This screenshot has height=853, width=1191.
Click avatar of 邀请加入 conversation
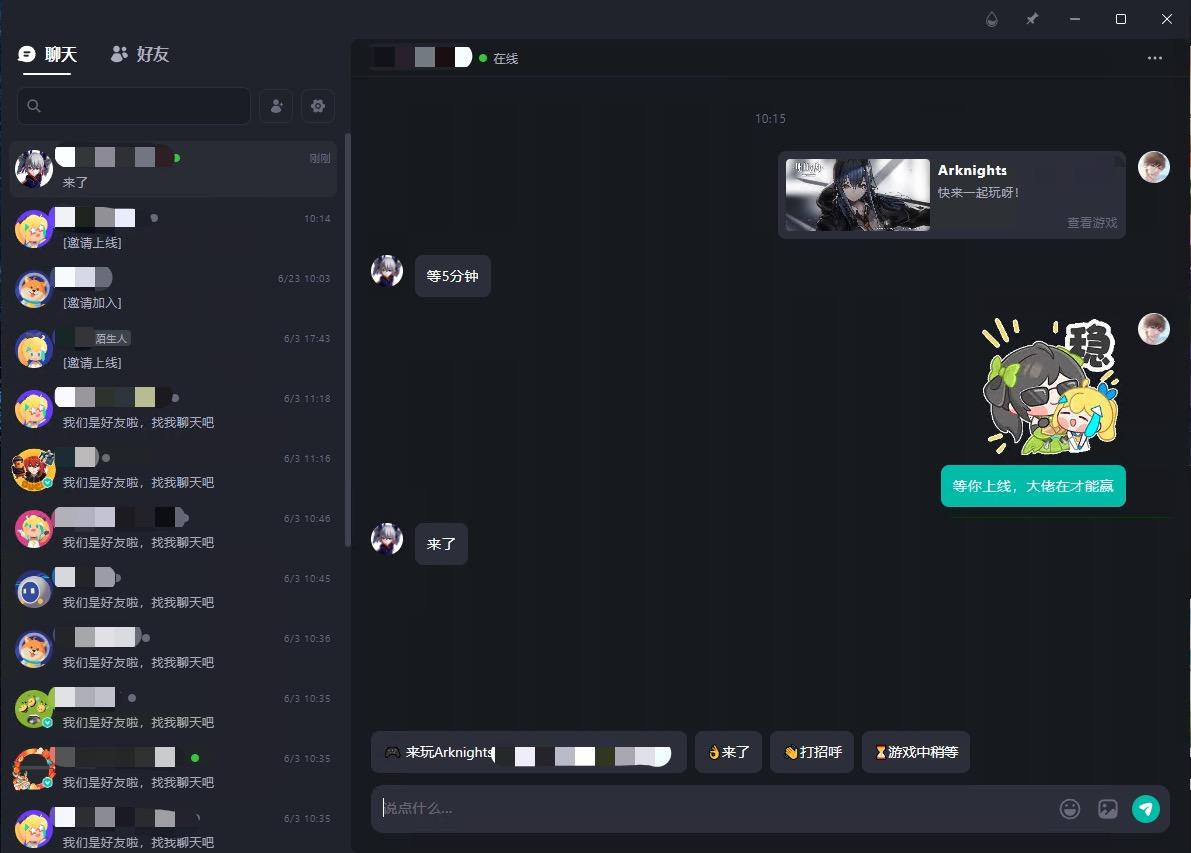(x=33, y=289)
